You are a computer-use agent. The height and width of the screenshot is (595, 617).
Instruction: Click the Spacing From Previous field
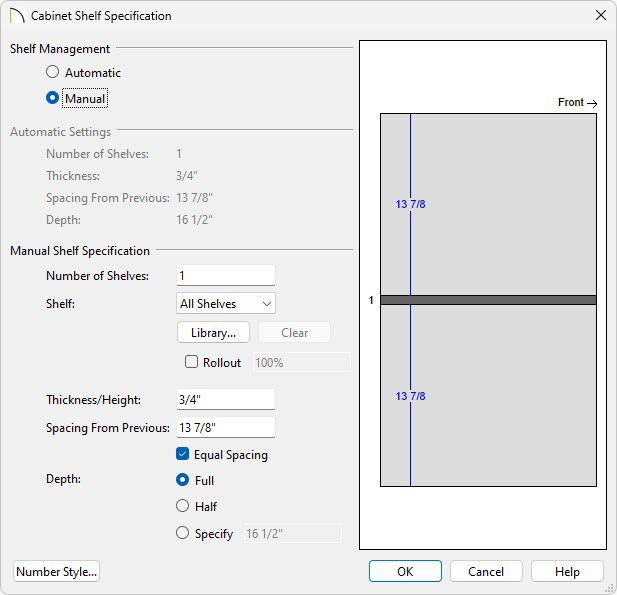point(225,427)
